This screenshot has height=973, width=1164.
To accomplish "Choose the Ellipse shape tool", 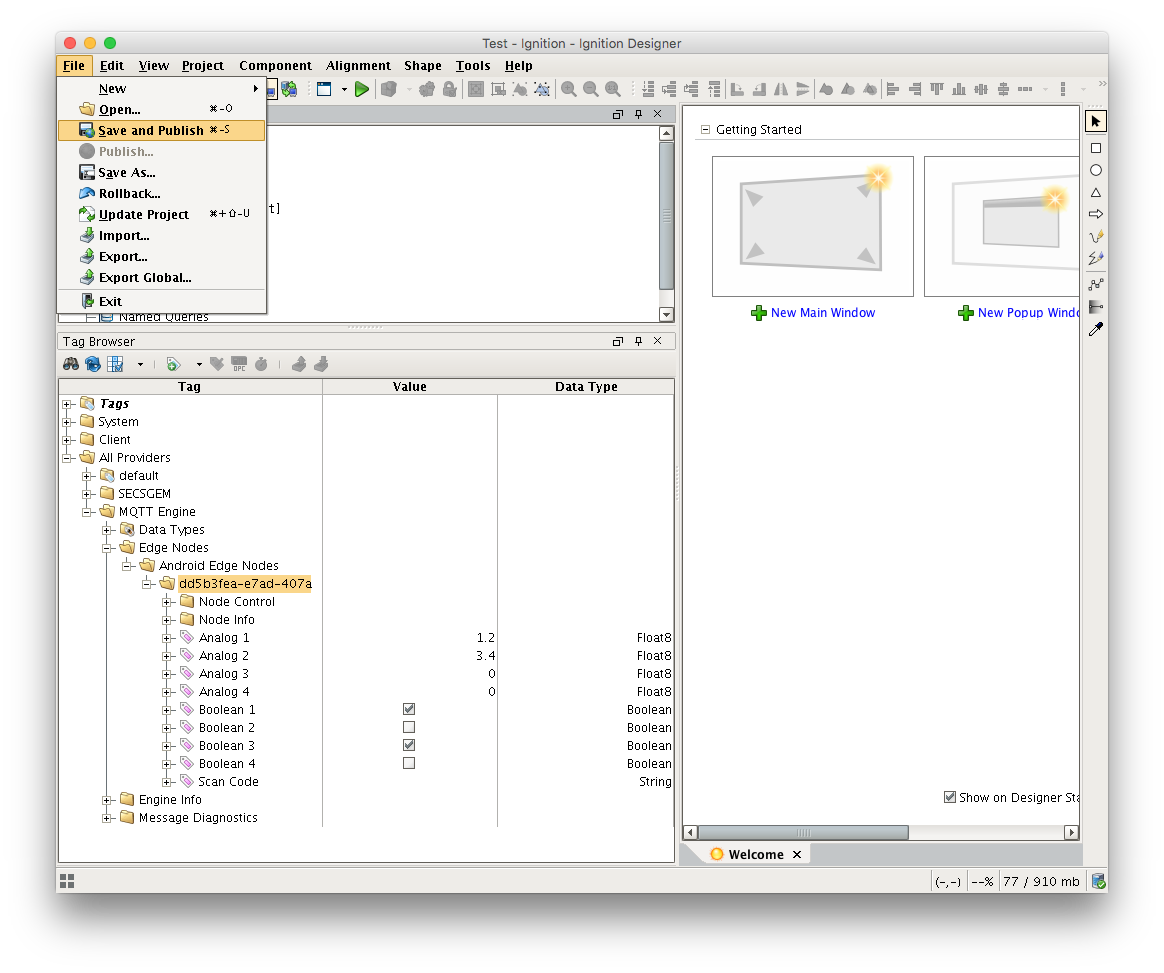I will [x=1096, y=171].
